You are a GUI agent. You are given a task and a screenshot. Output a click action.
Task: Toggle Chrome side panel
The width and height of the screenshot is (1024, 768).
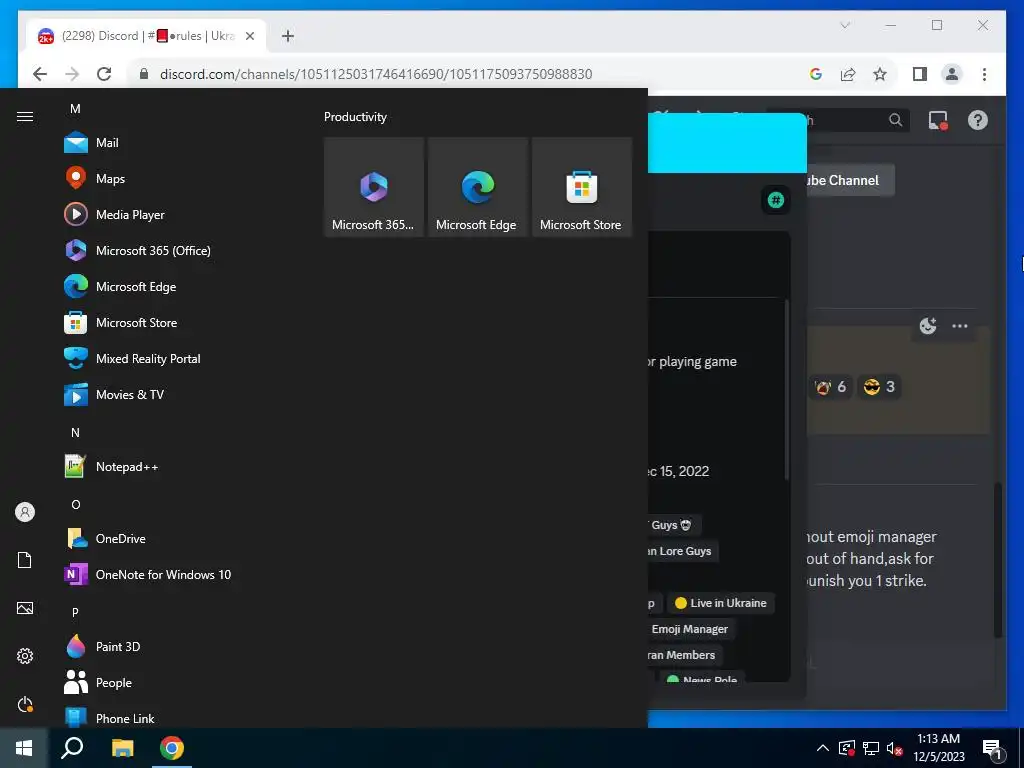(x=920, y=74)
